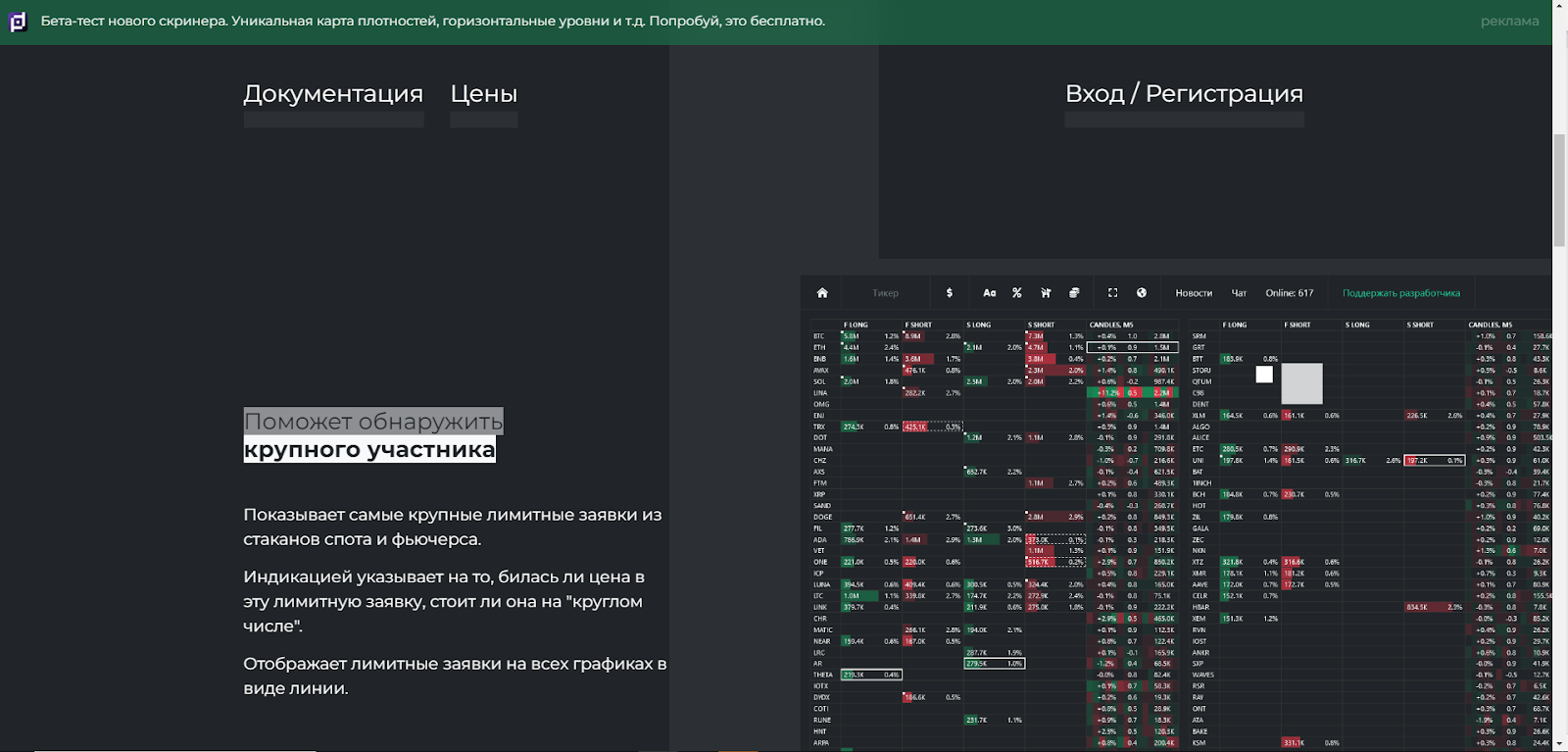Image resolution: width=1568 pixels, height=752 pixels.
Task: Open the Цены pricing page
Action: click(x=483, y=94)
